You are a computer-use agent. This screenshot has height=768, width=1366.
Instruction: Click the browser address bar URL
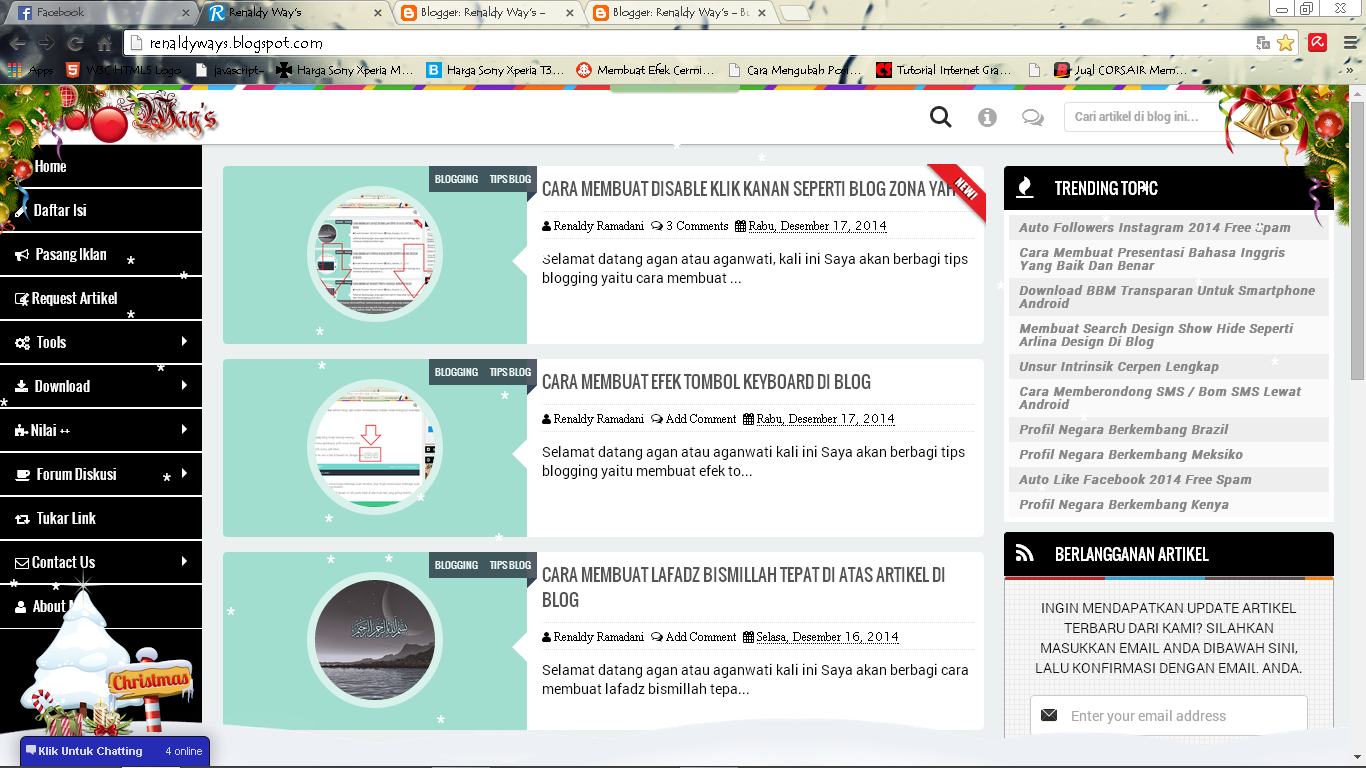(x=236, y=44)
